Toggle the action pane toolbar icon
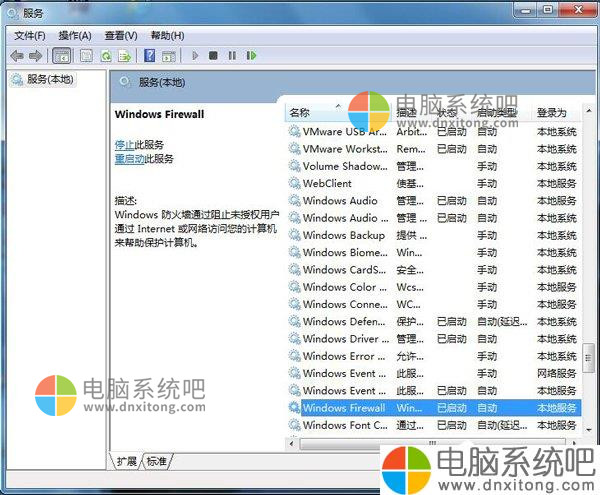Image resolution: width=600 pixels, height=495 pixels. (168, 56)
